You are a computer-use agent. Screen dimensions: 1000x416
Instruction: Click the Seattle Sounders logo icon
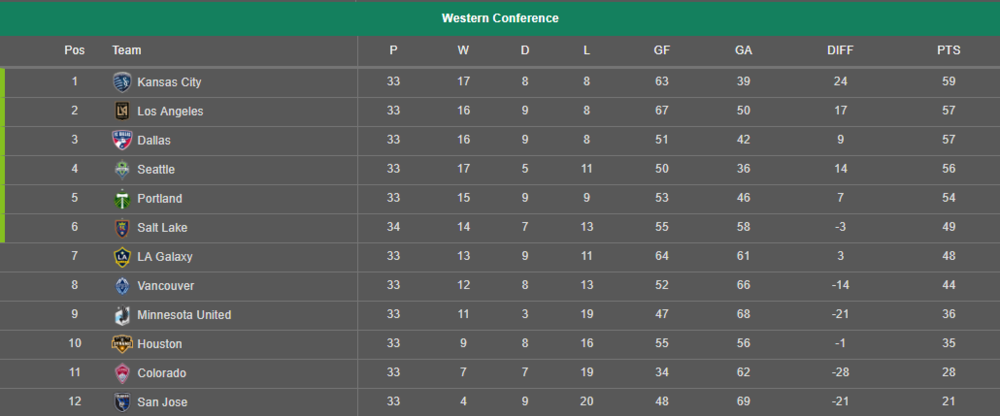[122, 170]
